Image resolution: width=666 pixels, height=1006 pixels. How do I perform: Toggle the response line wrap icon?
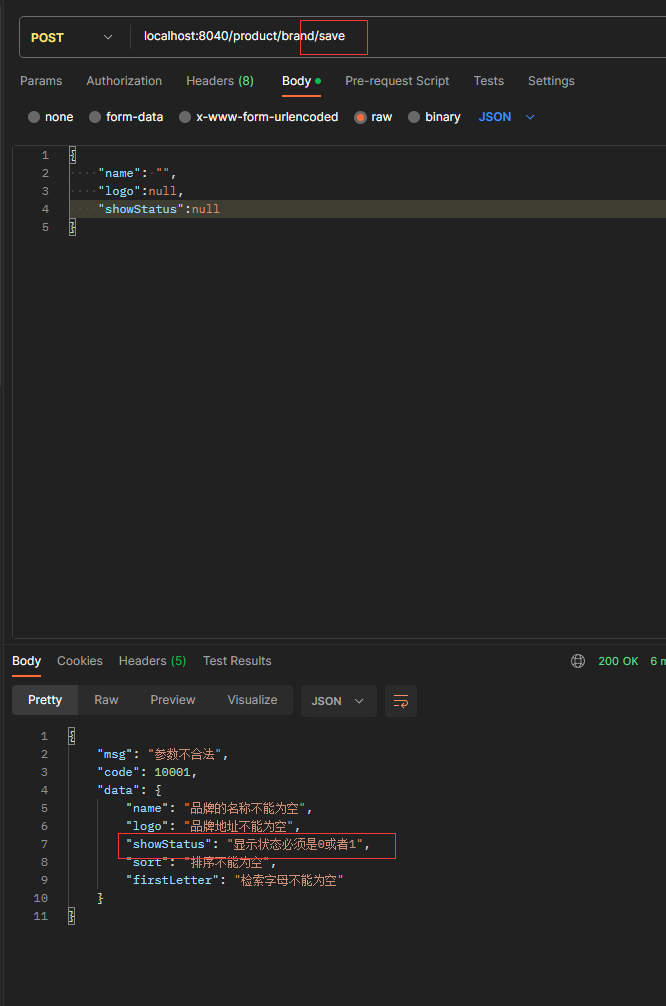pos(400,701)
